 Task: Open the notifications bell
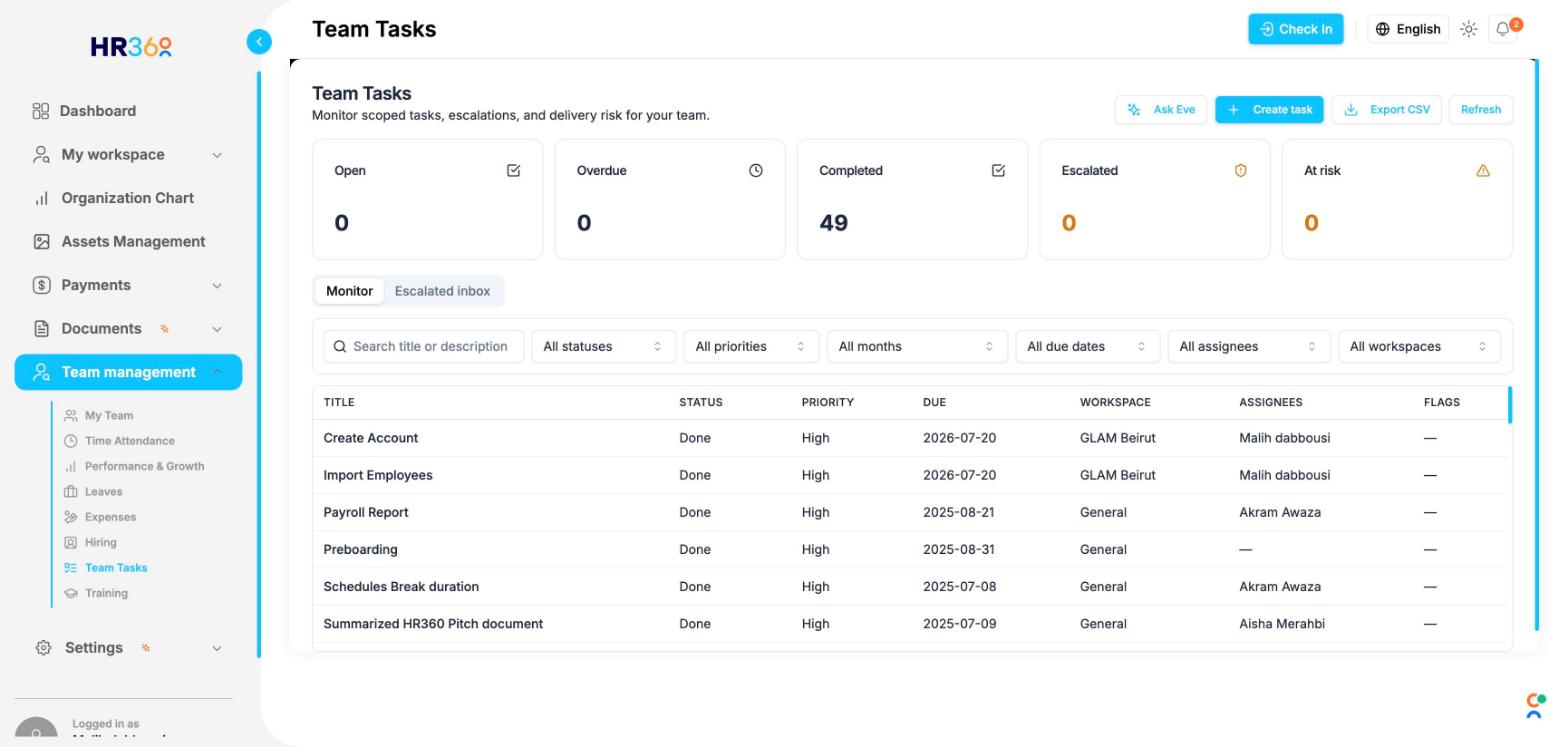(1503, 29)
